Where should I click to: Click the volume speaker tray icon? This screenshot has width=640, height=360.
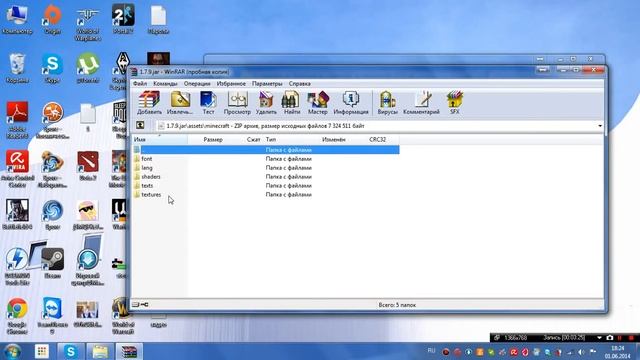click(581, 352)
